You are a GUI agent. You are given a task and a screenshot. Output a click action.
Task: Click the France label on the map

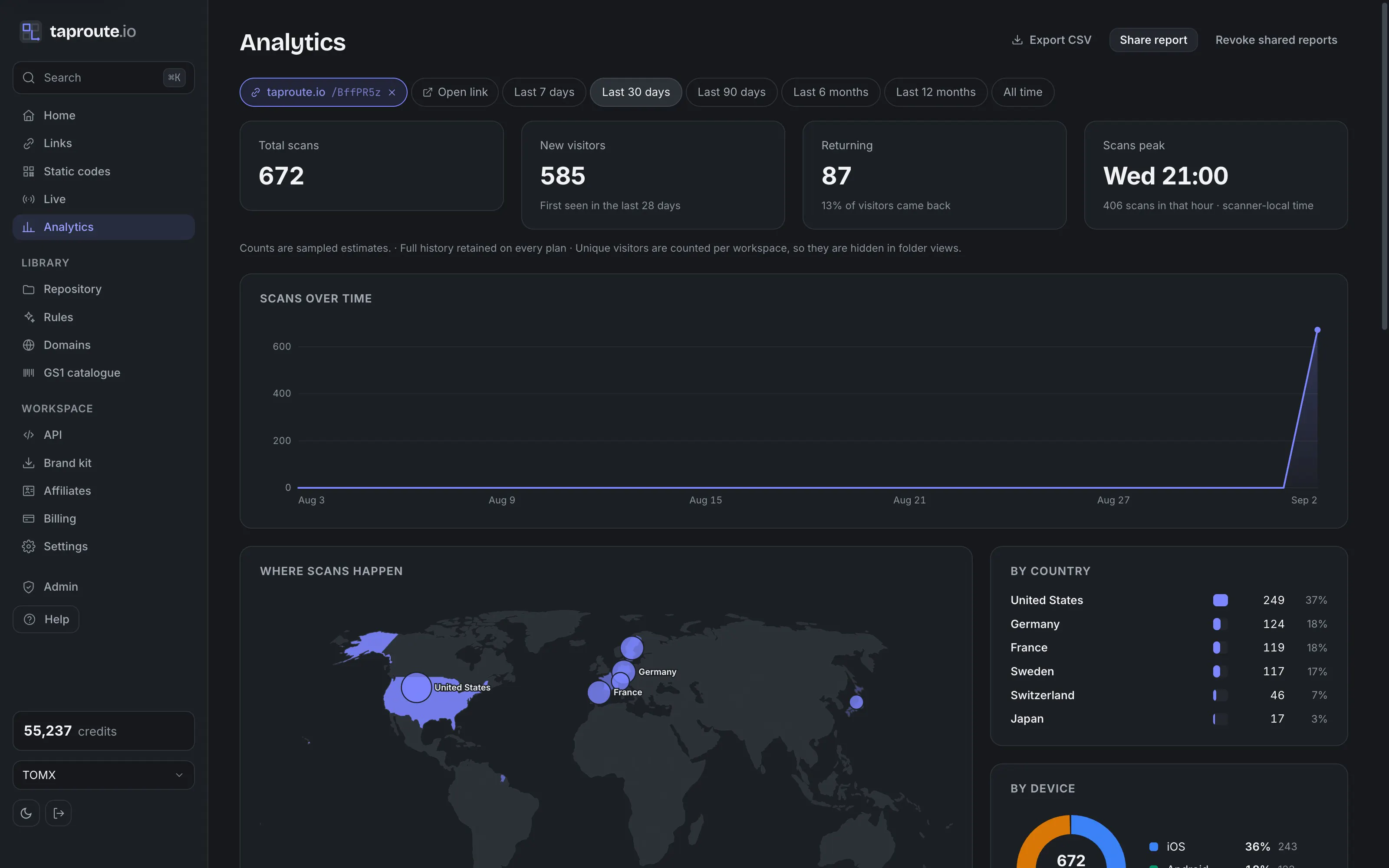(627, 692)
